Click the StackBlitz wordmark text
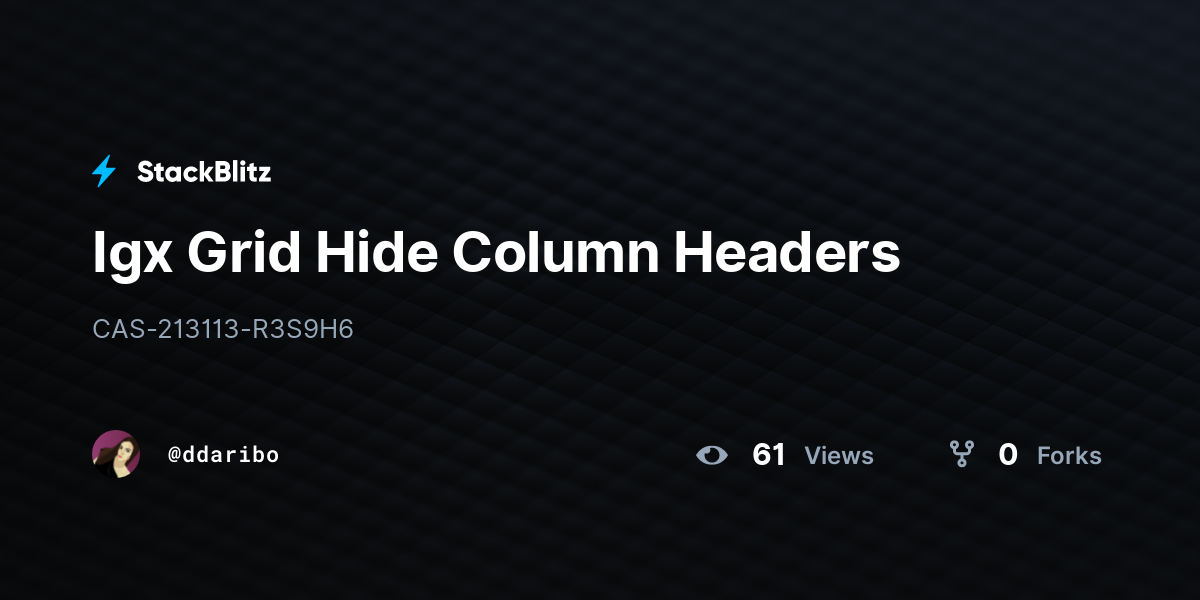1200x600 pixels. pos(204,172)
